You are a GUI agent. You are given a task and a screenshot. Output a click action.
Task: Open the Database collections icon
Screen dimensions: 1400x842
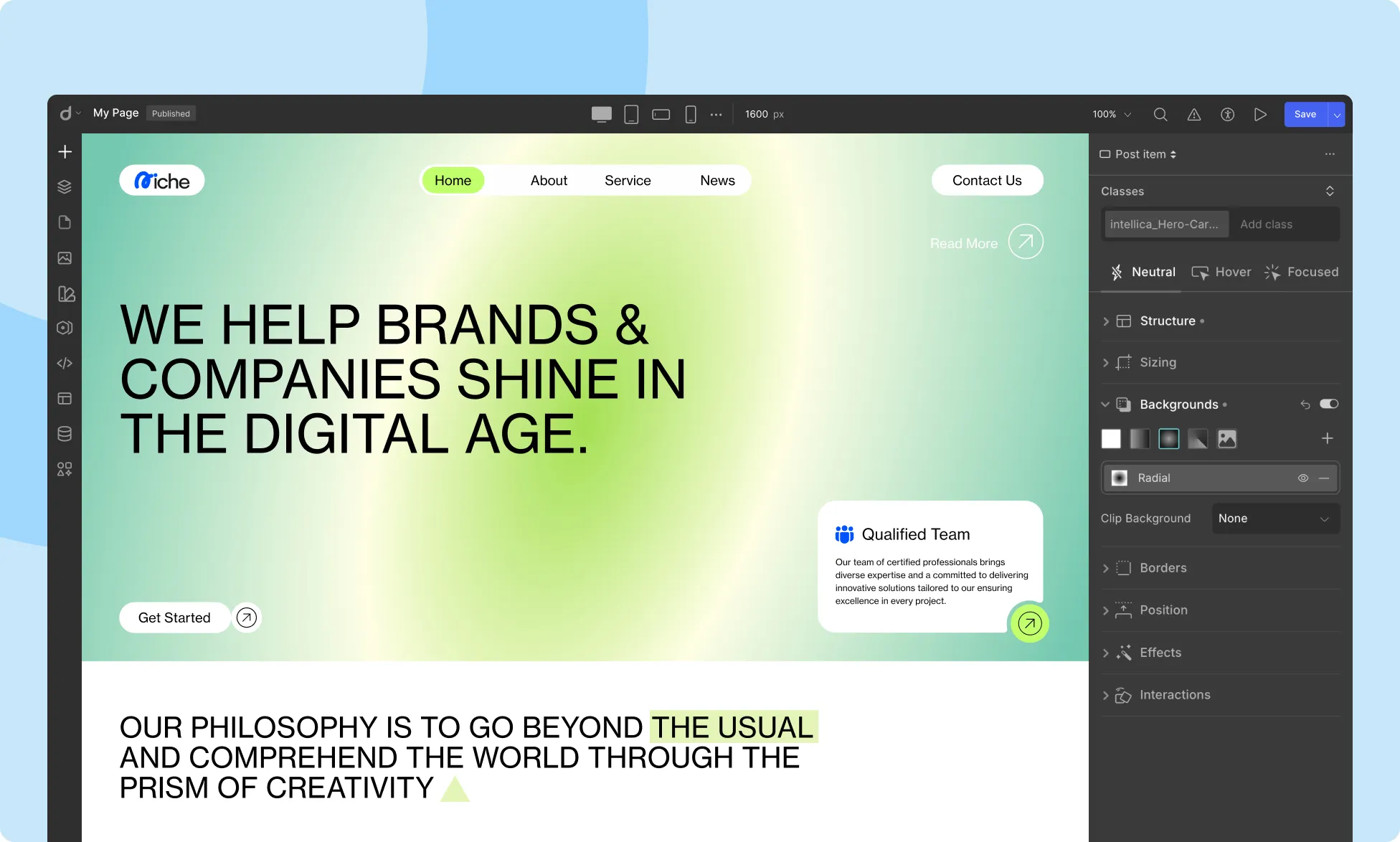coord(65,434)
